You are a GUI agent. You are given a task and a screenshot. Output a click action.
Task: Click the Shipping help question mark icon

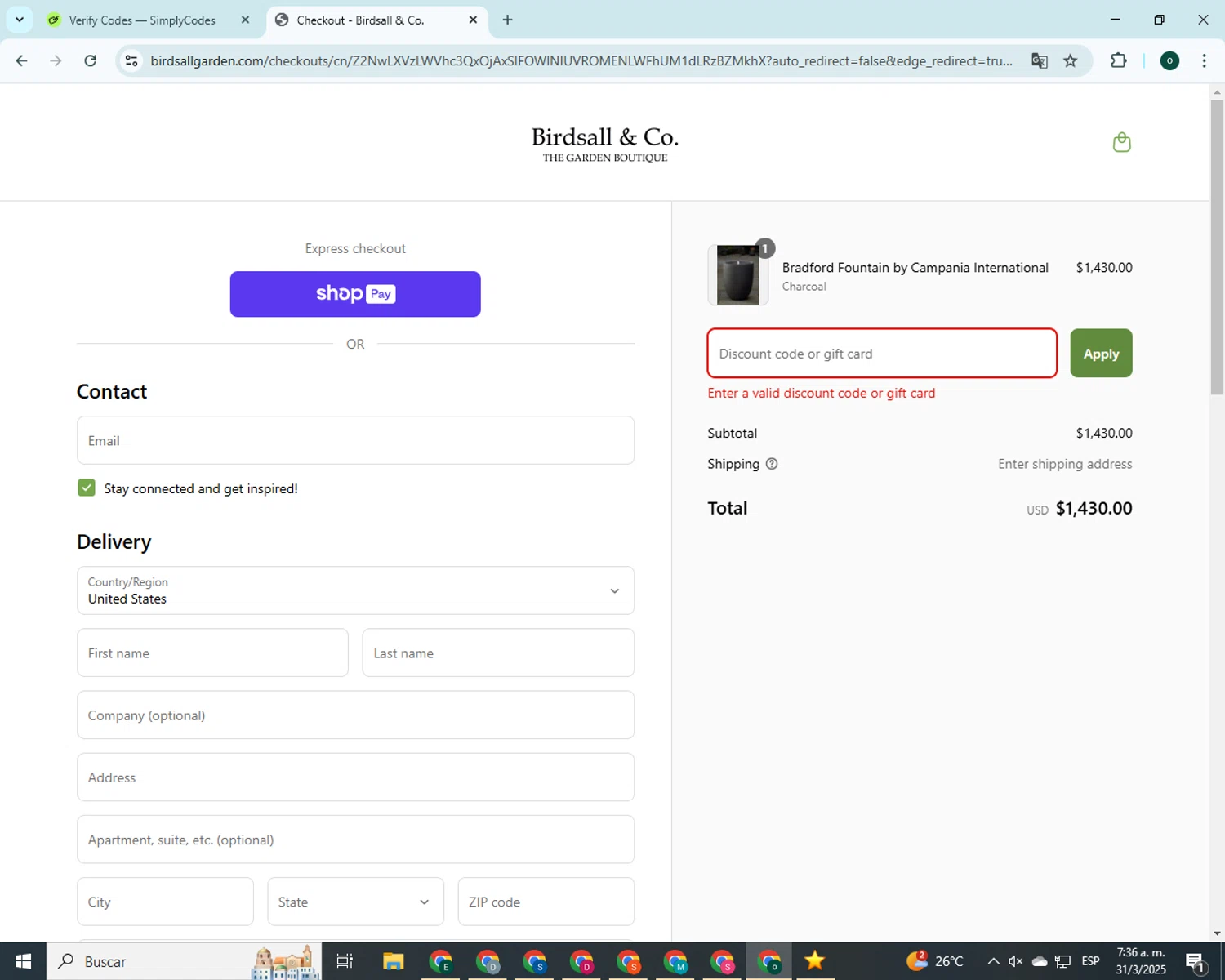pyautogui.click(x=772, y=464)
